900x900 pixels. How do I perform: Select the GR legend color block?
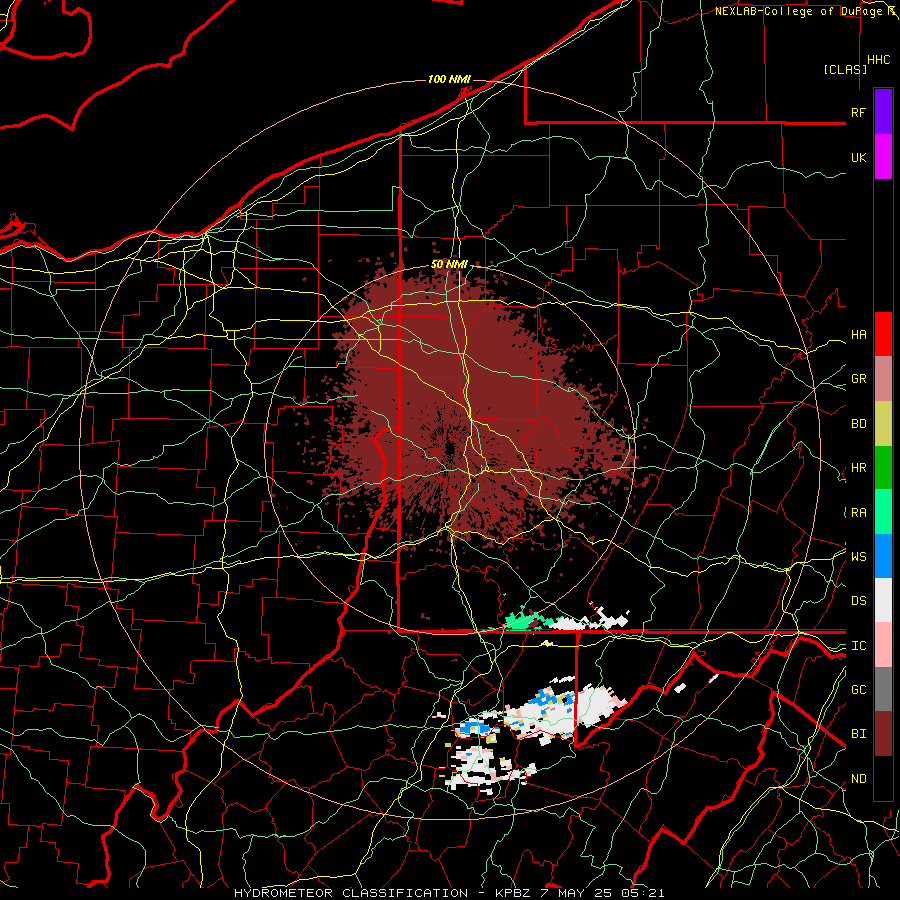883,379
